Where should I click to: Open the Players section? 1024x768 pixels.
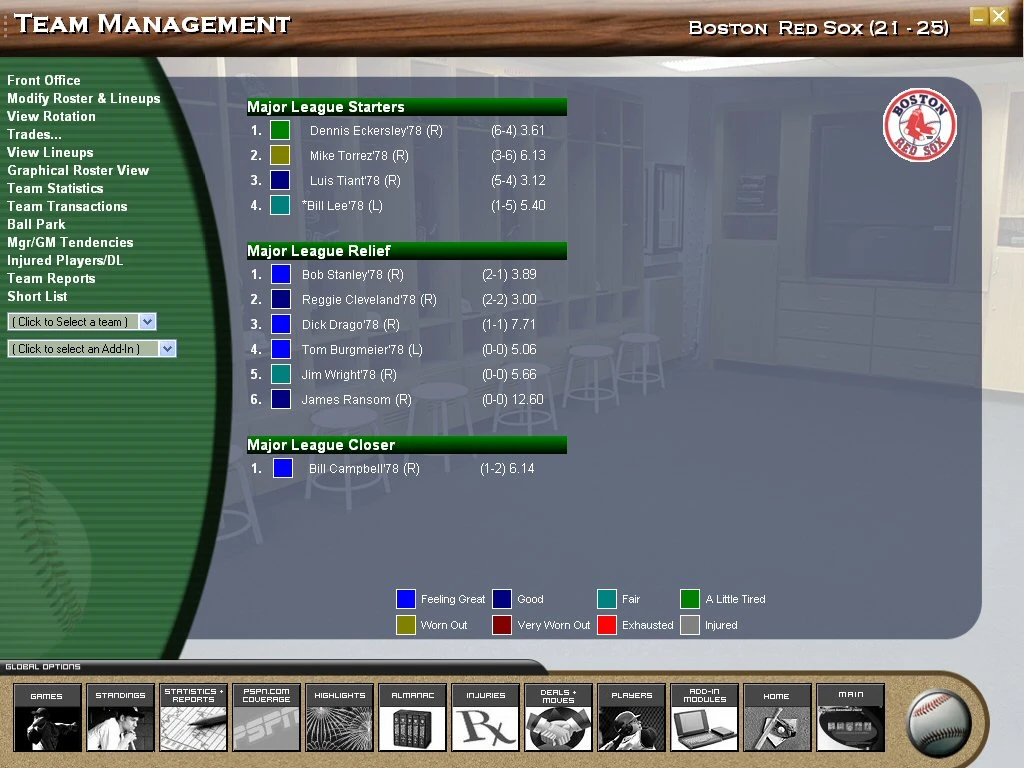(x=632, y=717)
